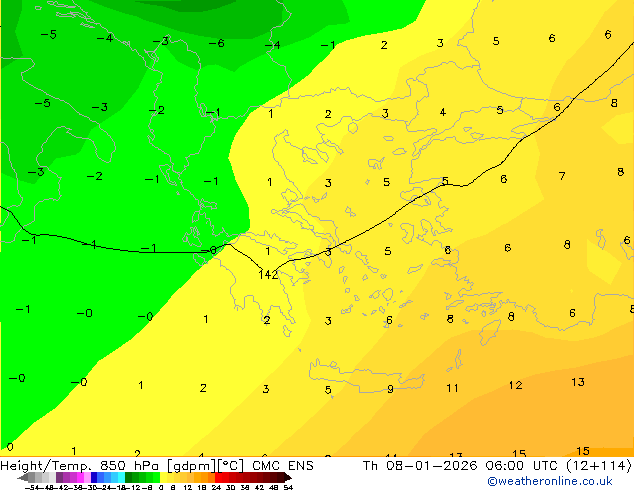Click the 'Th 08-01-2026 06:00 UTC' timestamp

pyautogui.click(x=461, y=466)
